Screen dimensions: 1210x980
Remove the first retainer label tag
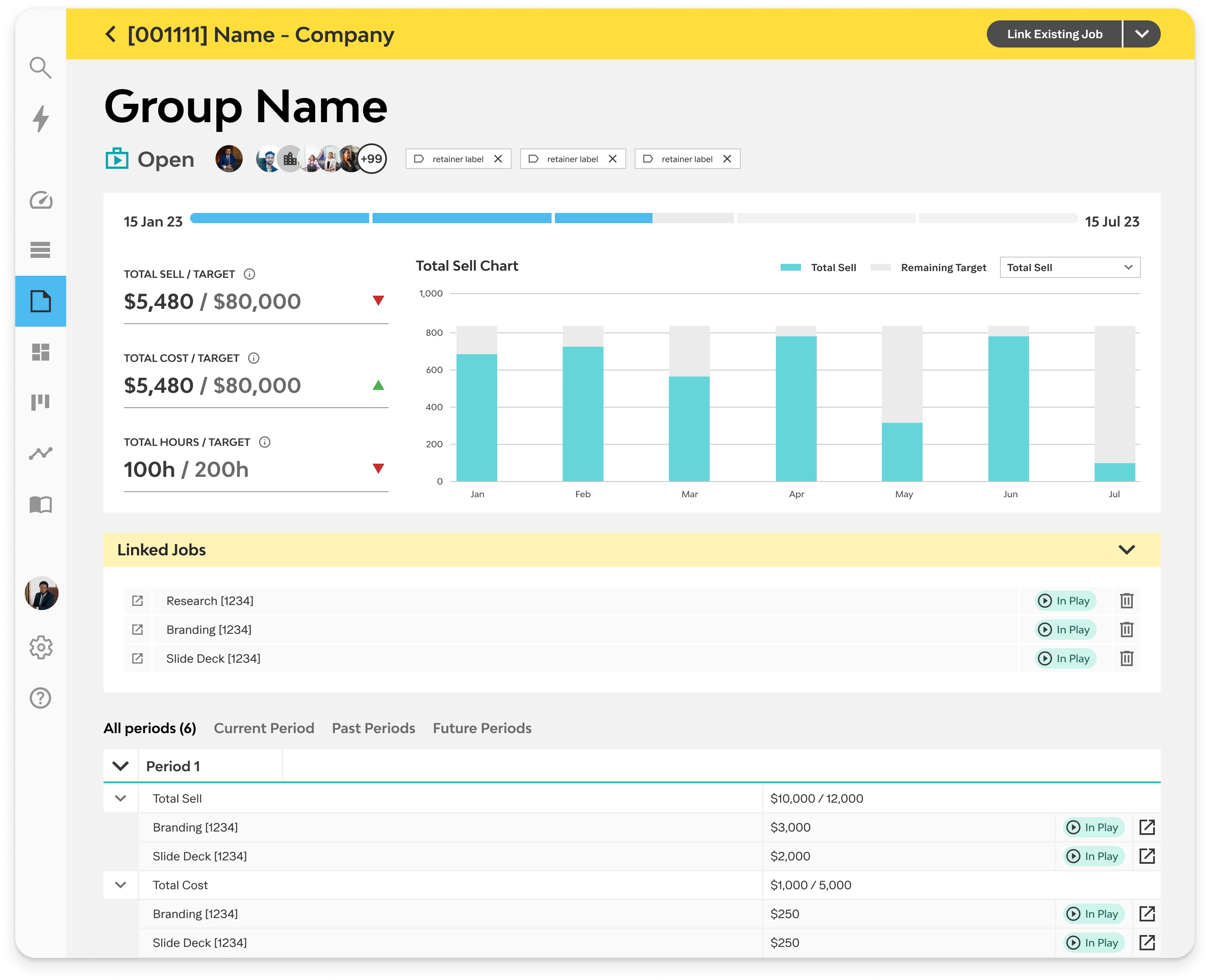click(x=497, y=159)
